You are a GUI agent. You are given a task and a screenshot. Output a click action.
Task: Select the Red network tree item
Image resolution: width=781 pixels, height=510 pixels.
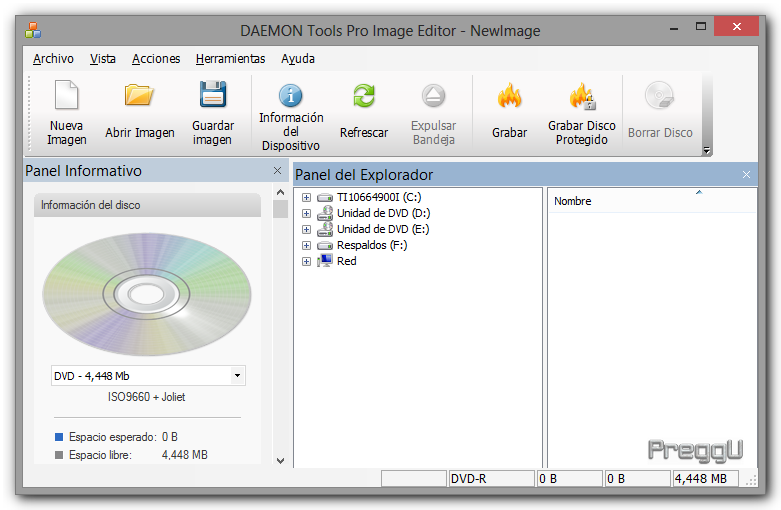347,261
